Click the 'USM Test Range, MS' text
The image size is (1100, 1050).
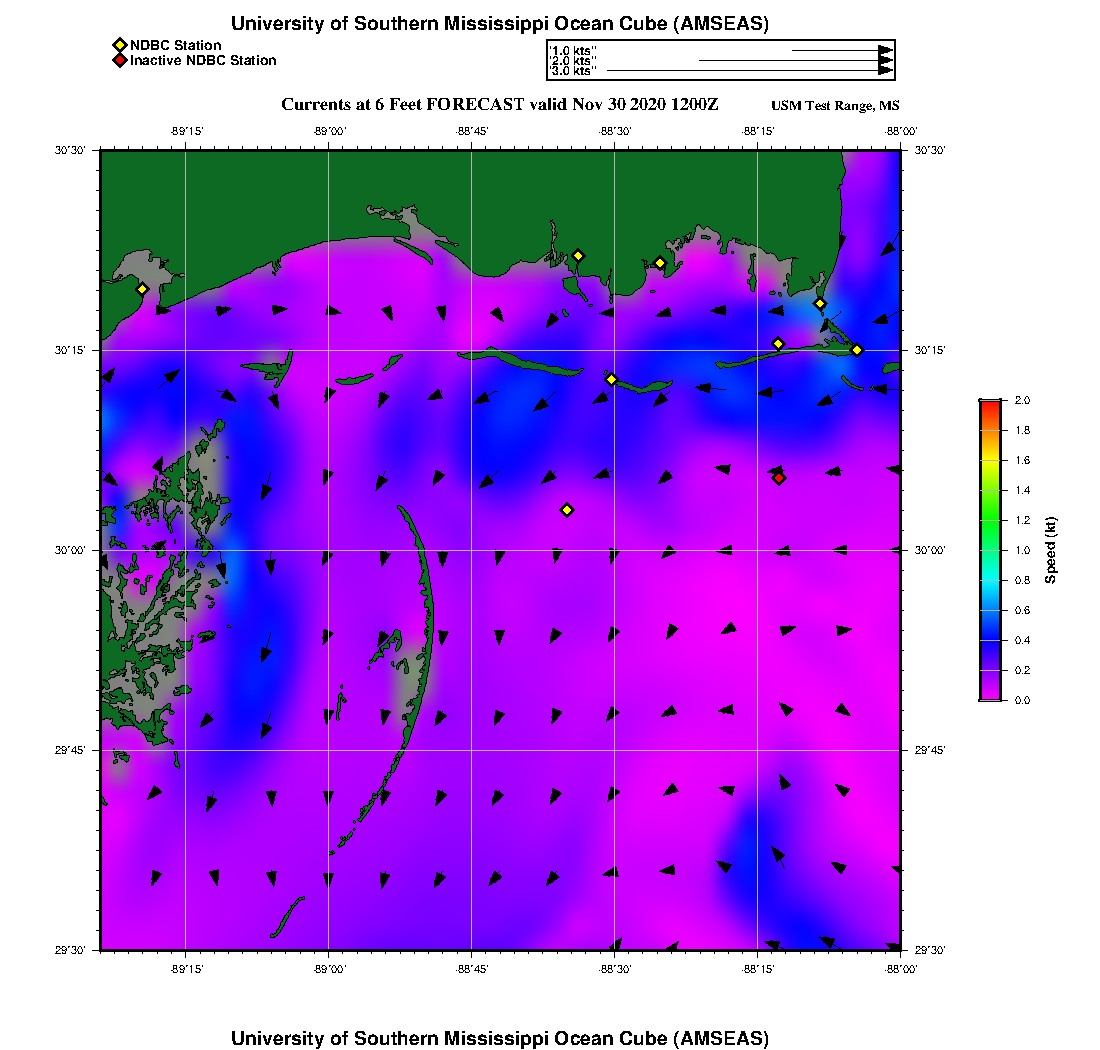pyautogui.click(x=835, y=106)
